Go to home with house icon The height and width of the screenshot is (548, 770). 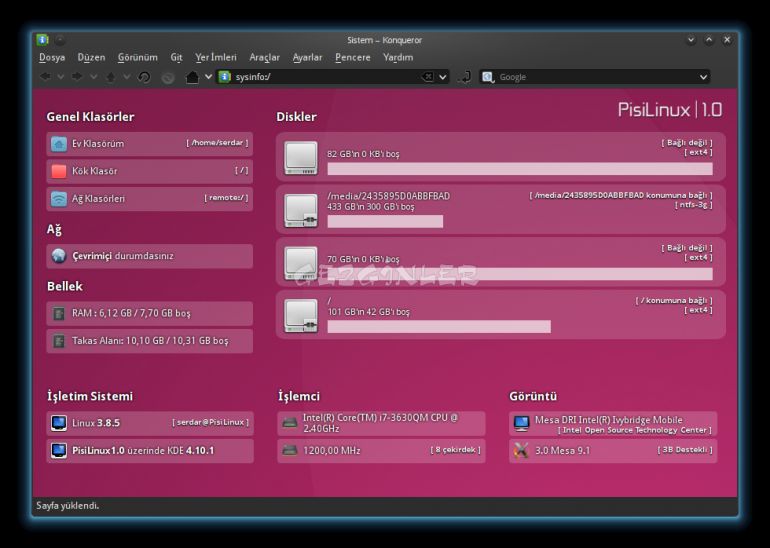[192, 77]
